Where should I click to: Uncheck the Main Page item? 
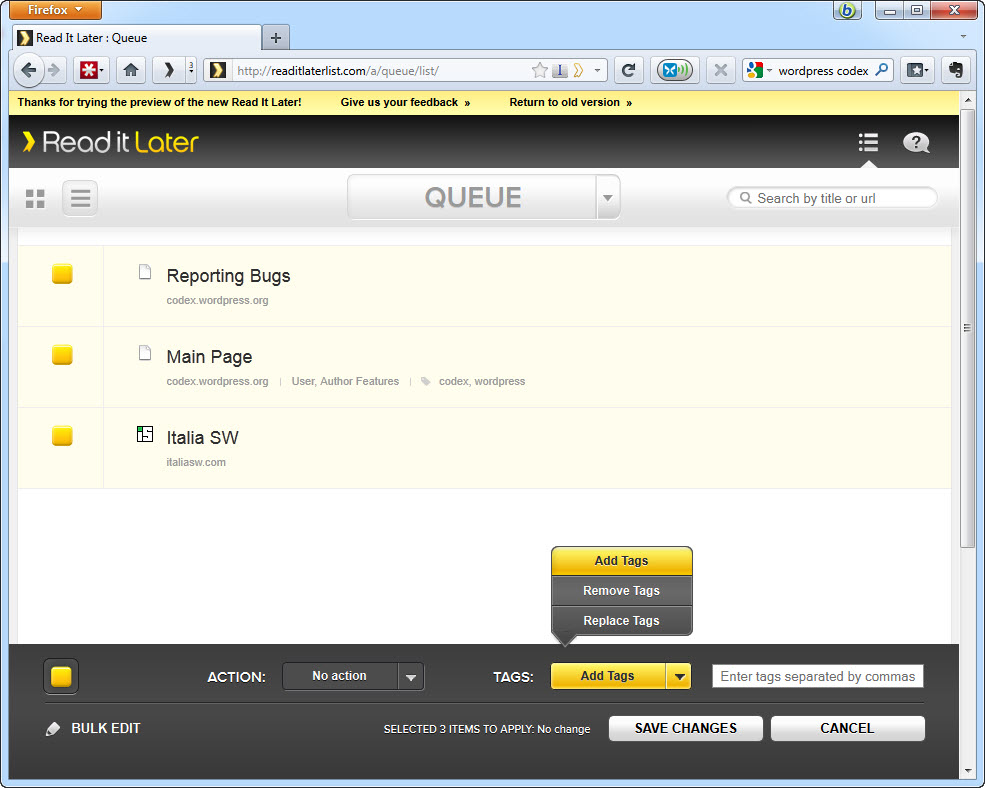[62, 355]
